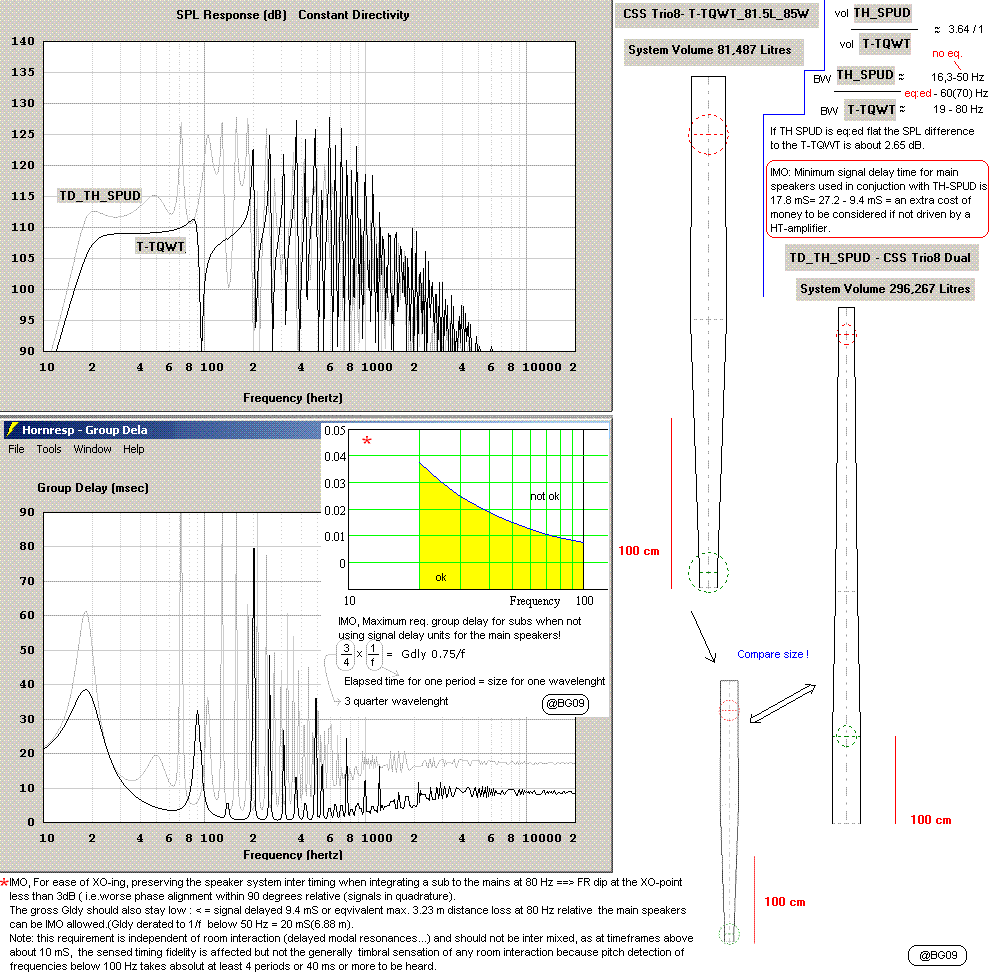Click the double-headed compare arrow
Viewport: 999px width, 980px height.
tap(782, 703)
